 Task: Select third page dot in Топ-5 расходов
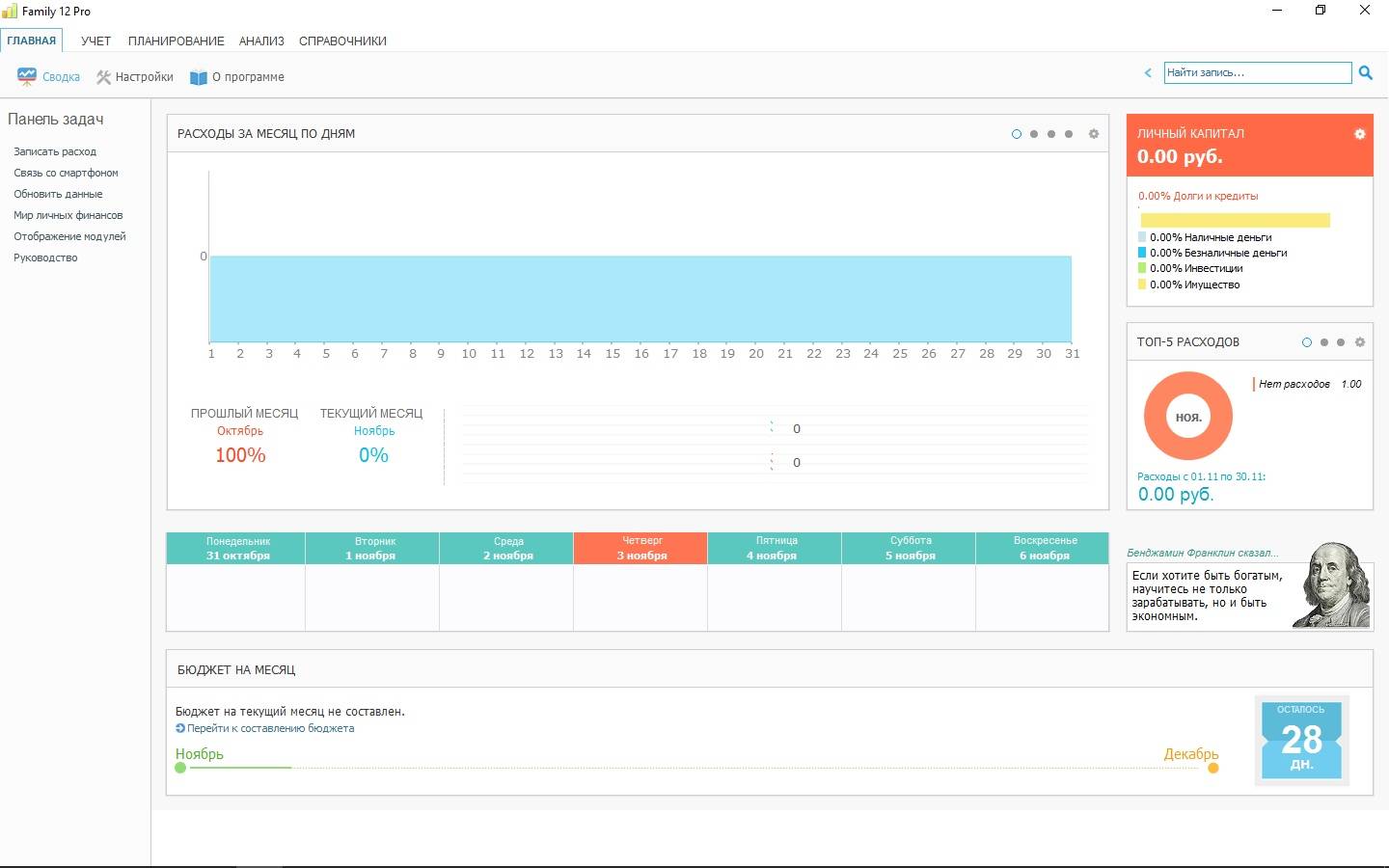[x=1341, y=342]
